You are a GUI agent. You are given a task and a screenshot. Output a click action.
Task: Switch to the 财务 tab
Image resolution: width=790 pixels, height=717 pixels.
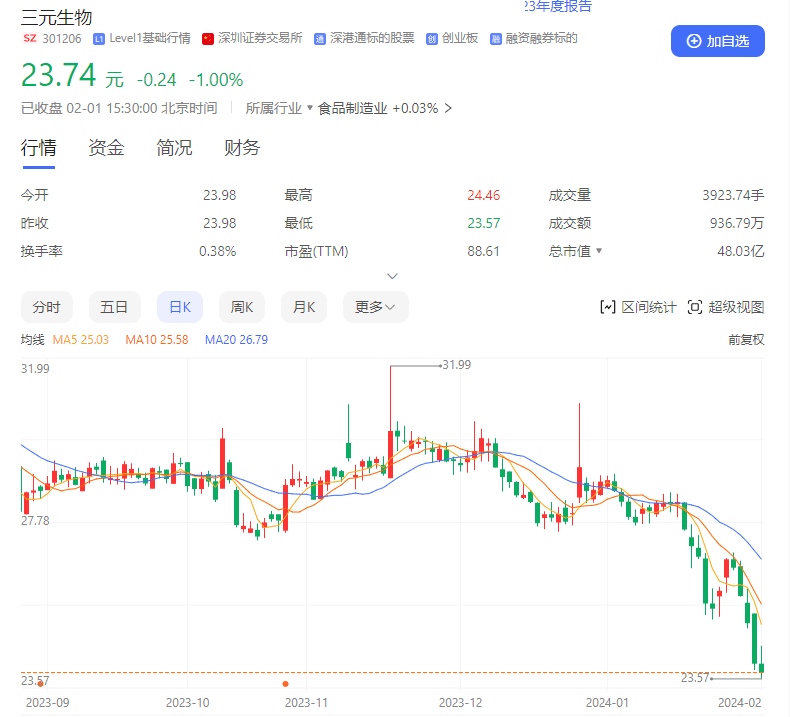click(242, 148)
